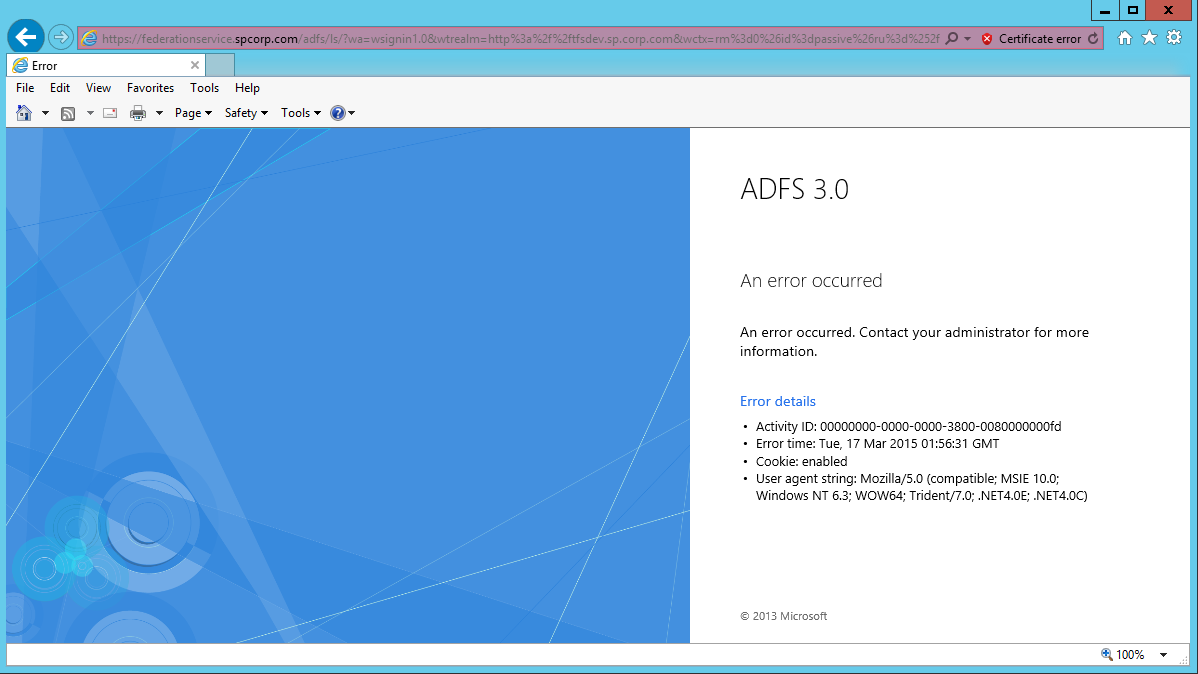Click the search magnifier in the address bar
1198x674 pixels.
pos(953,38)
